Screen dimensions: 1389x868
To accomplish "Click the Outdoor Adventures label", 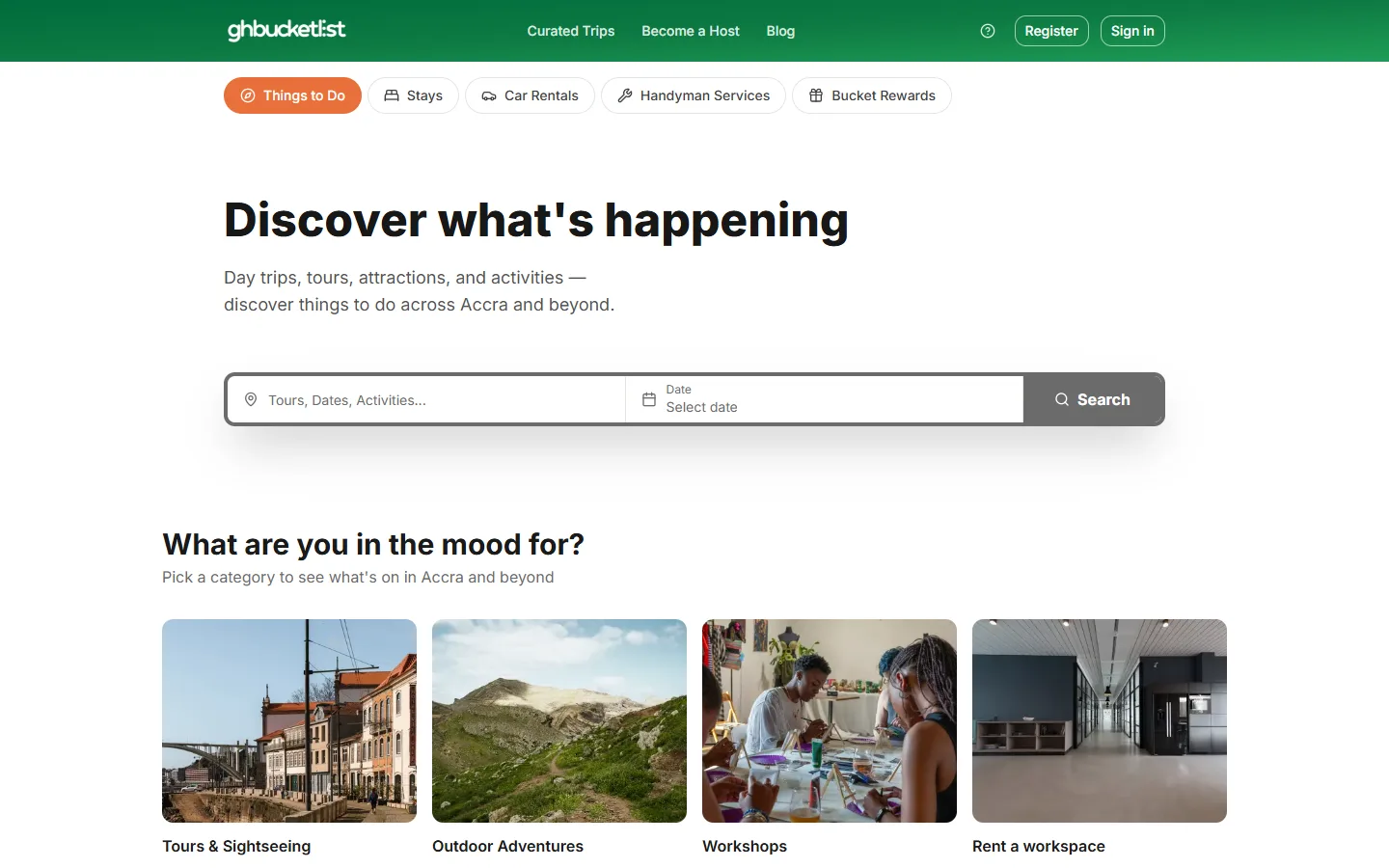I will point(507,846).
